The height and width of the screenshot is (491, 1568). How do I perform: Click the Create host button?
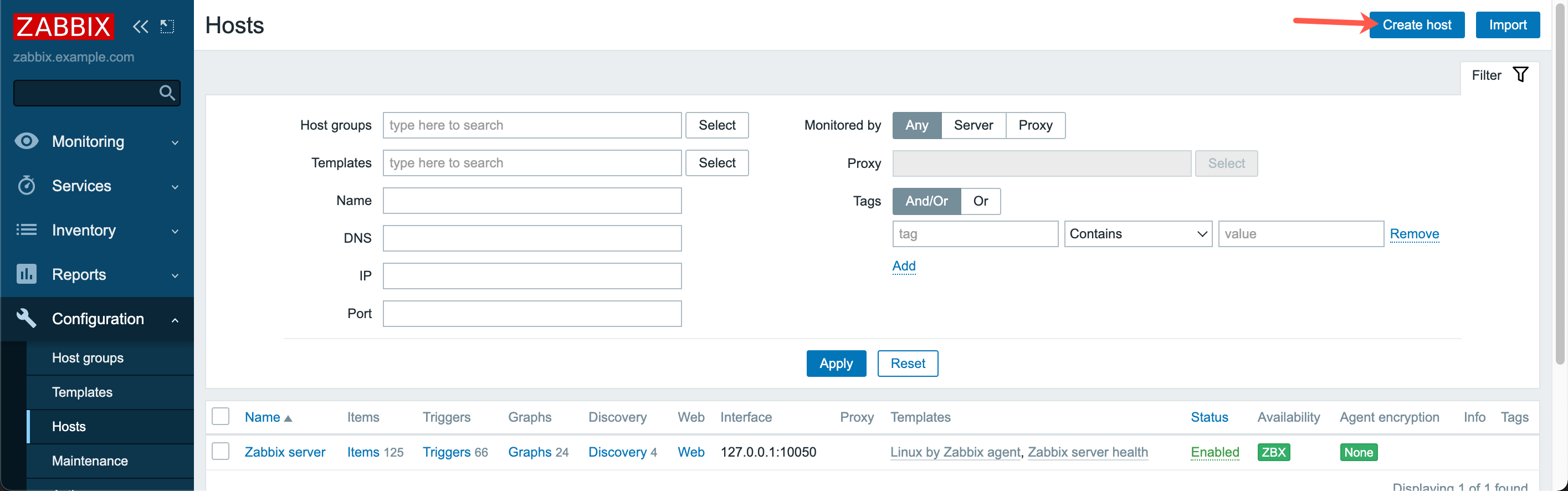[x=1416, y=25]
